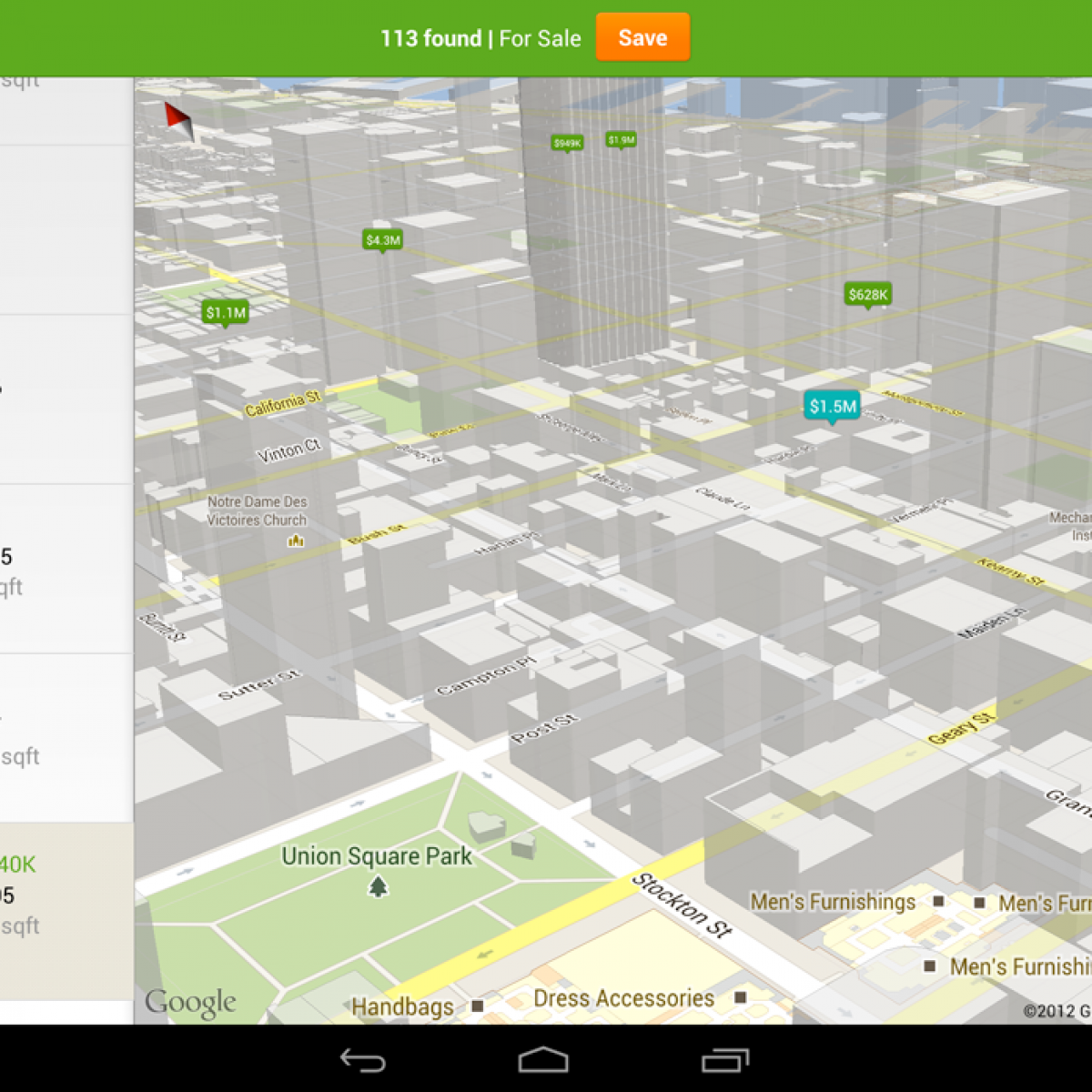This screenshot has width=1092, height=1092.
Task: Tap the $1.1M price pin
Action: 225,313
